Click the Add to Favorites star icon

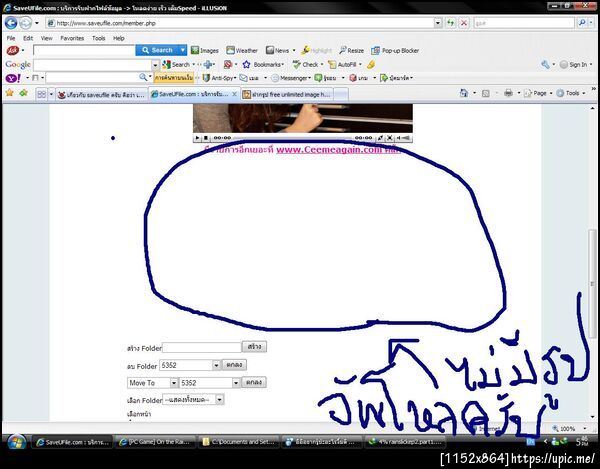(x=24, y=93)
